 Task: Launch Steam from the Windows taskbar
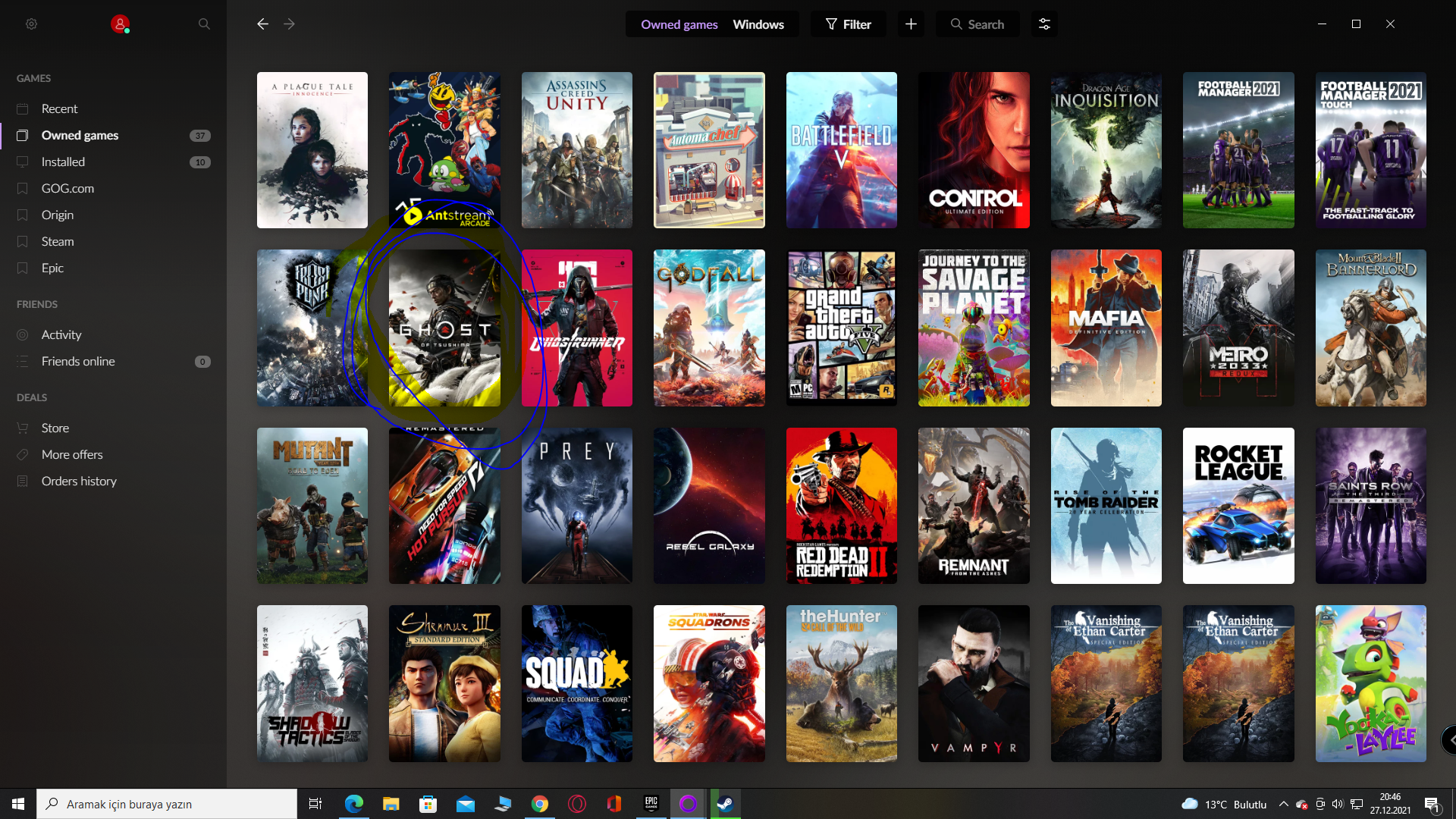[725, 804]
